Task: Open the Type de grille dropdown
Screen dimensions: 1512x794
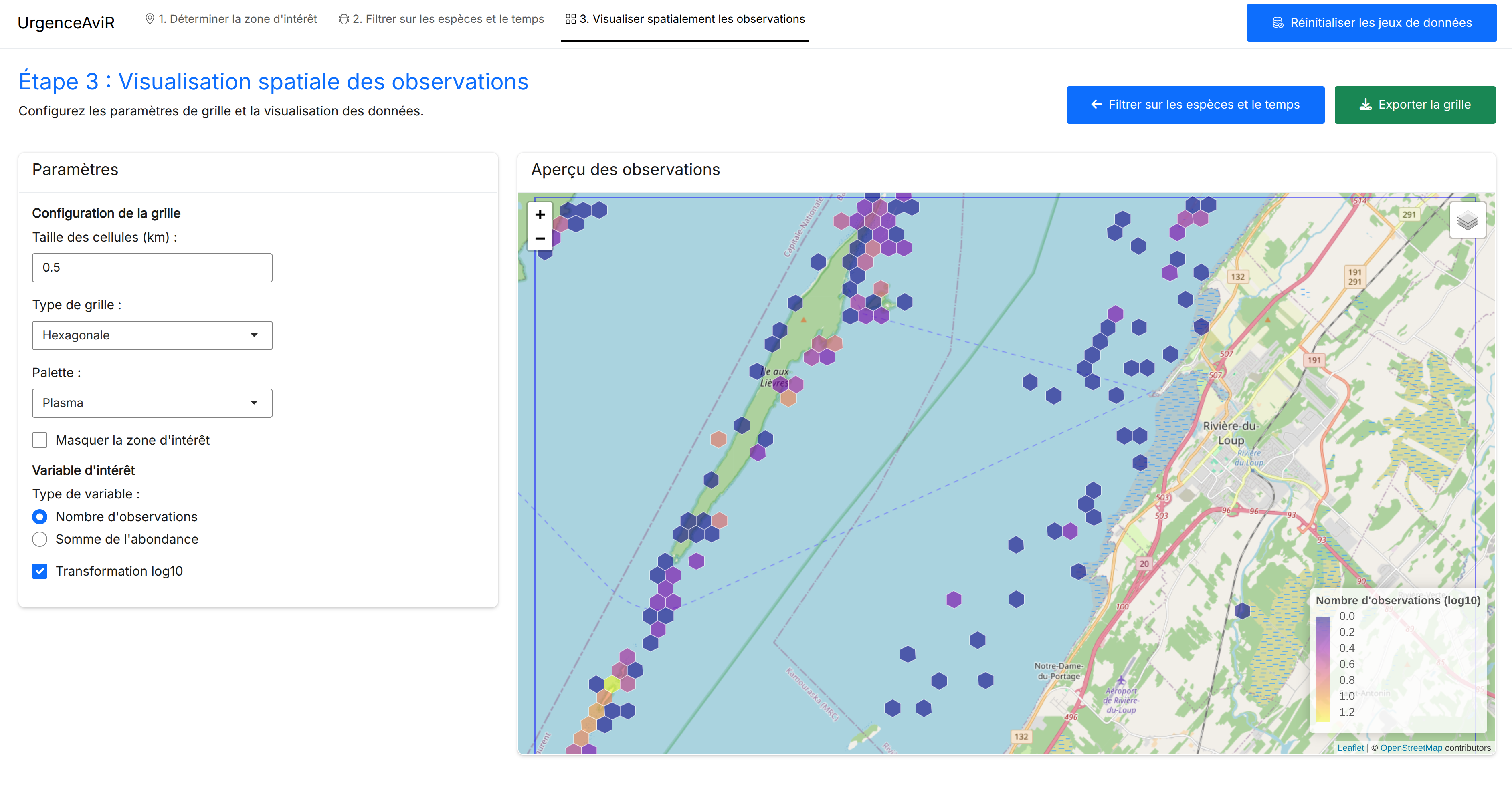Action: (x=152, y=335)
